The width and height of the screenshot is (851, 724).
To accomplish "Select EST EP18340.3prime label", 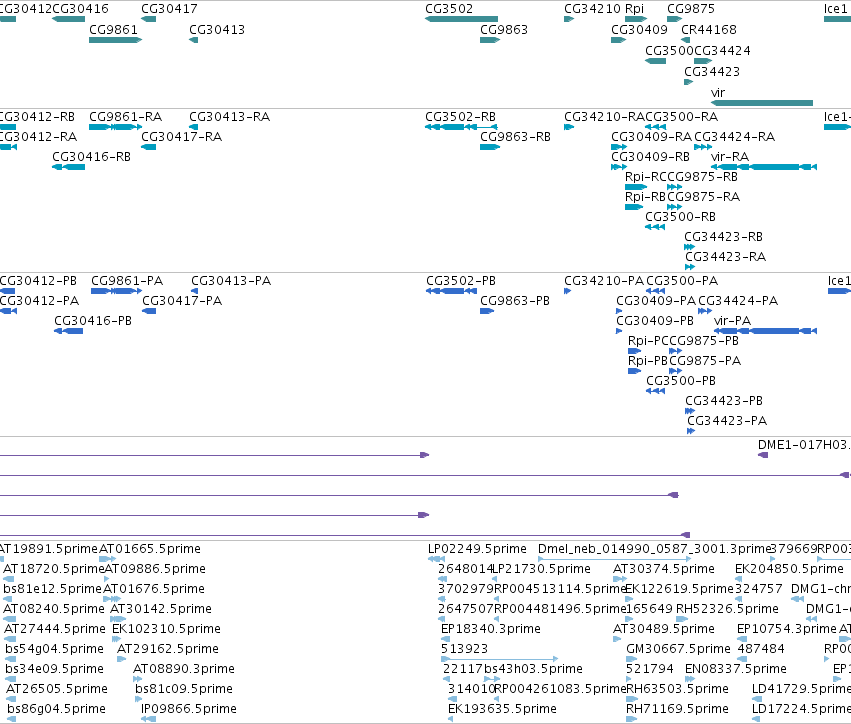I will 491,628.
